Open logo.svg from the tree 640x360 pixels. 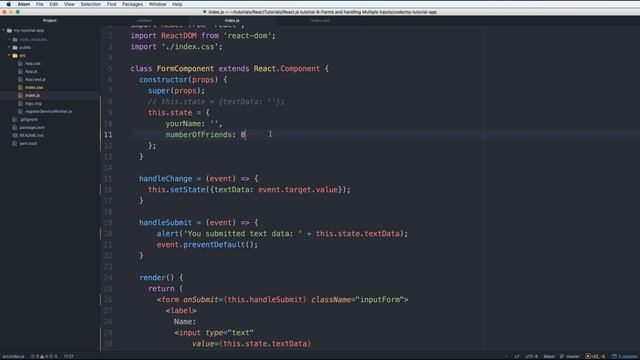pyautogui.click(x=33, y=104)
